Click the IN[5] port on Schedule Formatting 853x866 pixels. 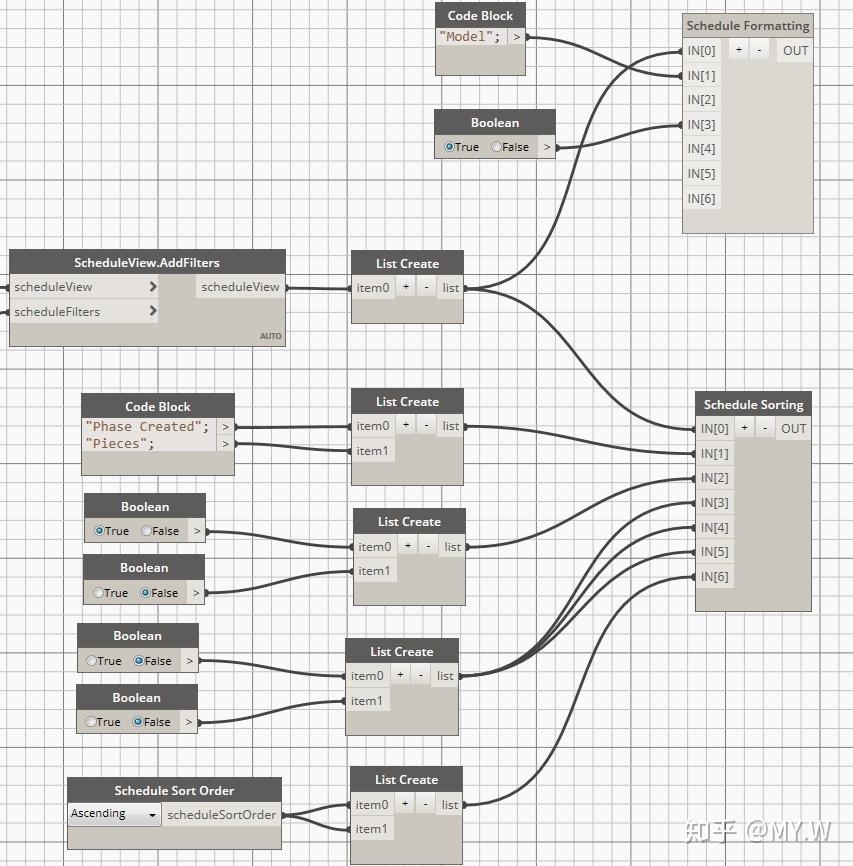click(701, 173)
